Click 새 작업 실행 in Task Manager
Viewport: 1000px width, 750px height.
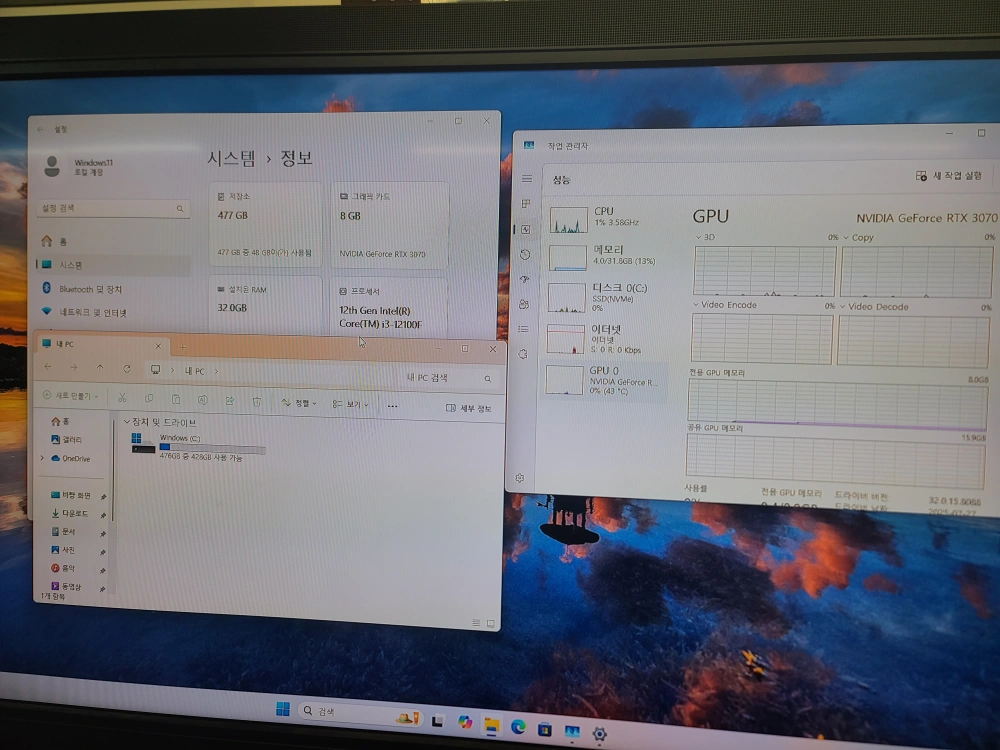(948, 175)
